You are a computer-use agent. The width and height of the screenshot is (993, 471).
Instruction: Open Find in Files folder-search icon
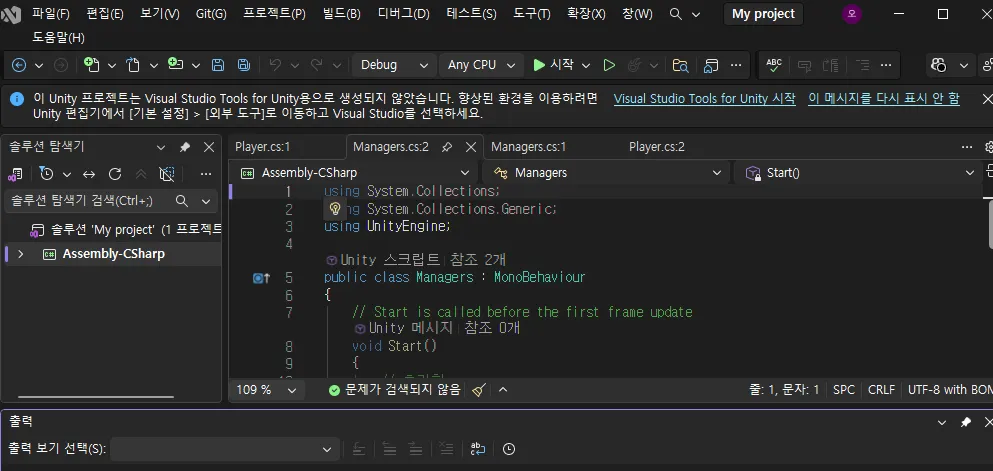(x=680, y=65)
